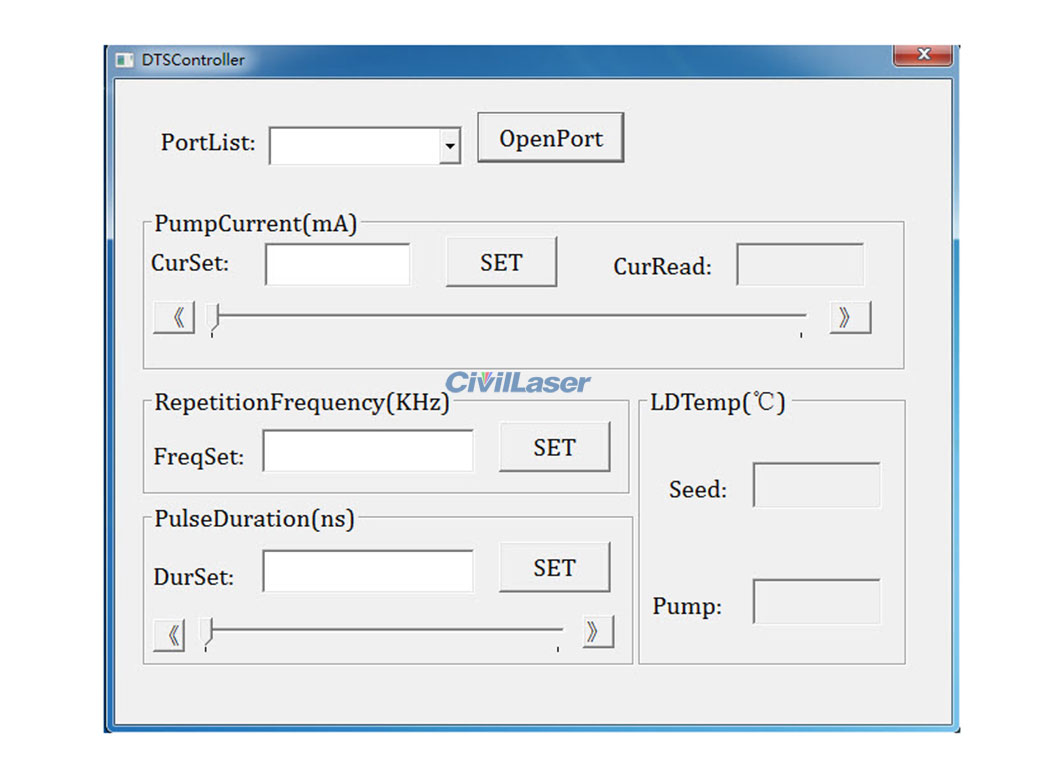The width and height of the screenshot is (1037, 765).
Task: Increase PulseDuration using the right arrow button
Action: pos(597,632)
